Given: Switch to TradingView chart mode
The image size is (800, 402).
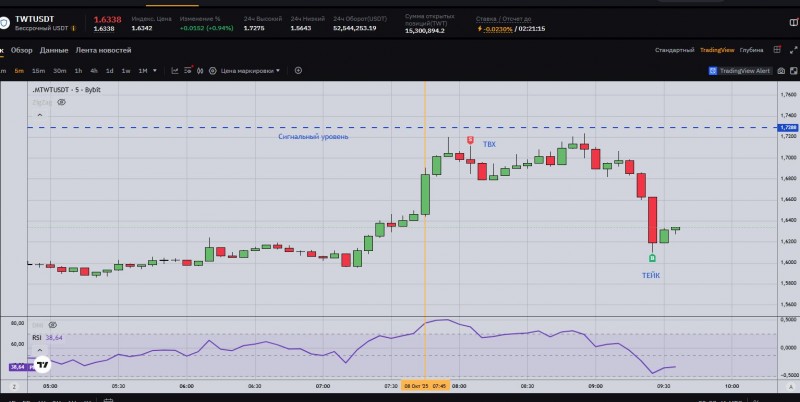Looking at the screenshot, I should 717,50.
